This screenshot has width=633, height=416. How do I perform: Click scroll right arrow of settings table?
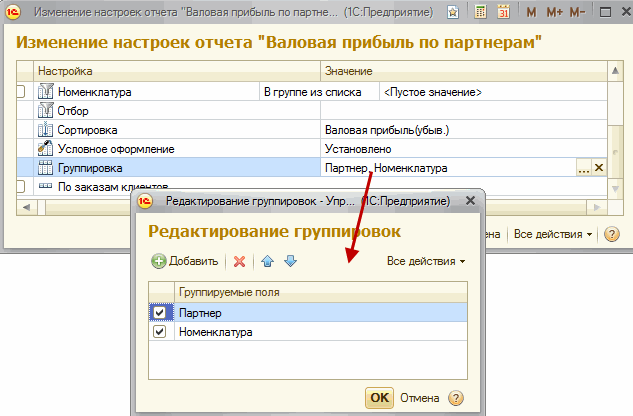point(597,208)
